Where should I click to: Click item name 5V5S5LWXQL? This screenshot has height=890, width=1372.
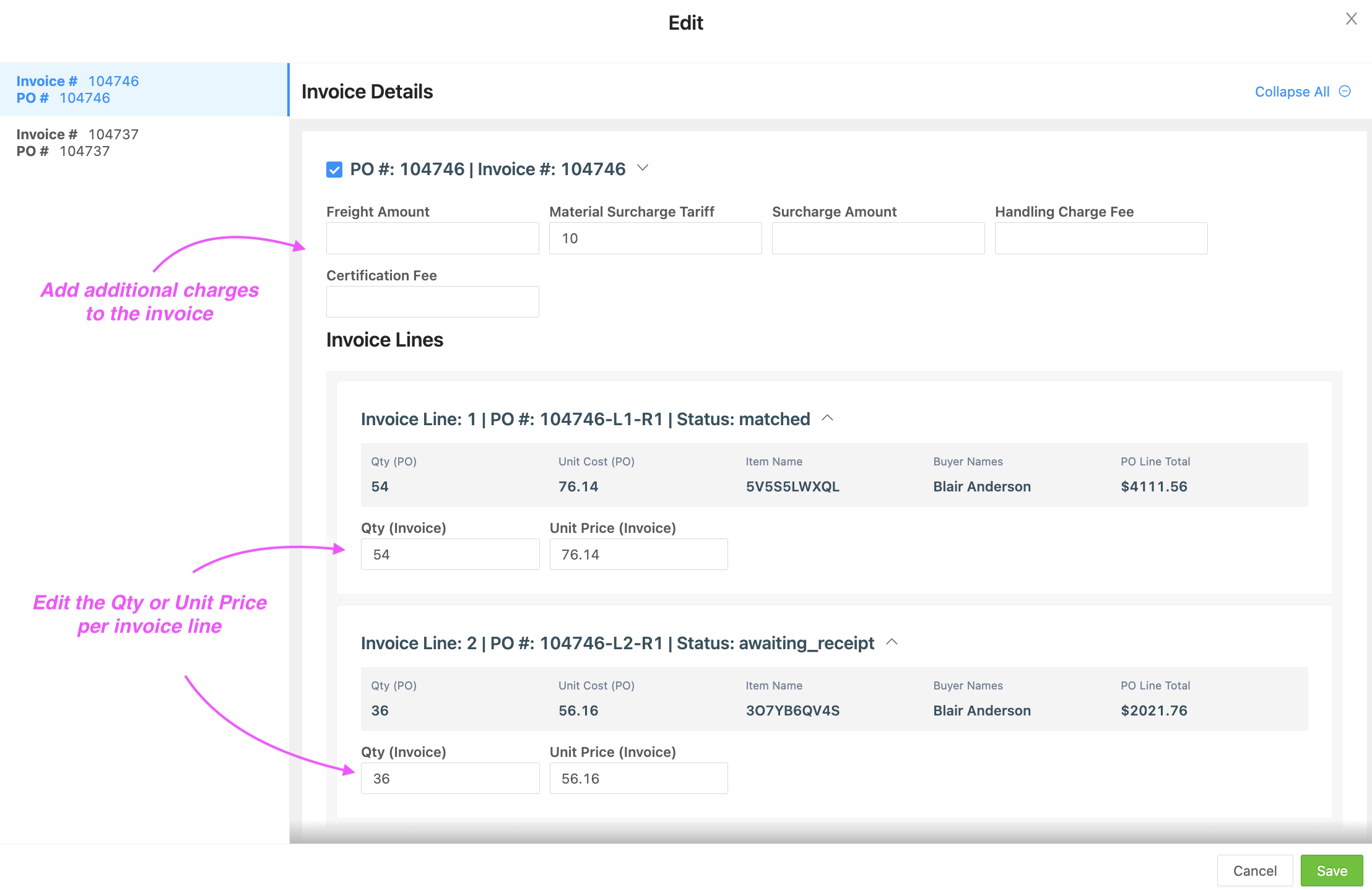[x=792, y=486]
